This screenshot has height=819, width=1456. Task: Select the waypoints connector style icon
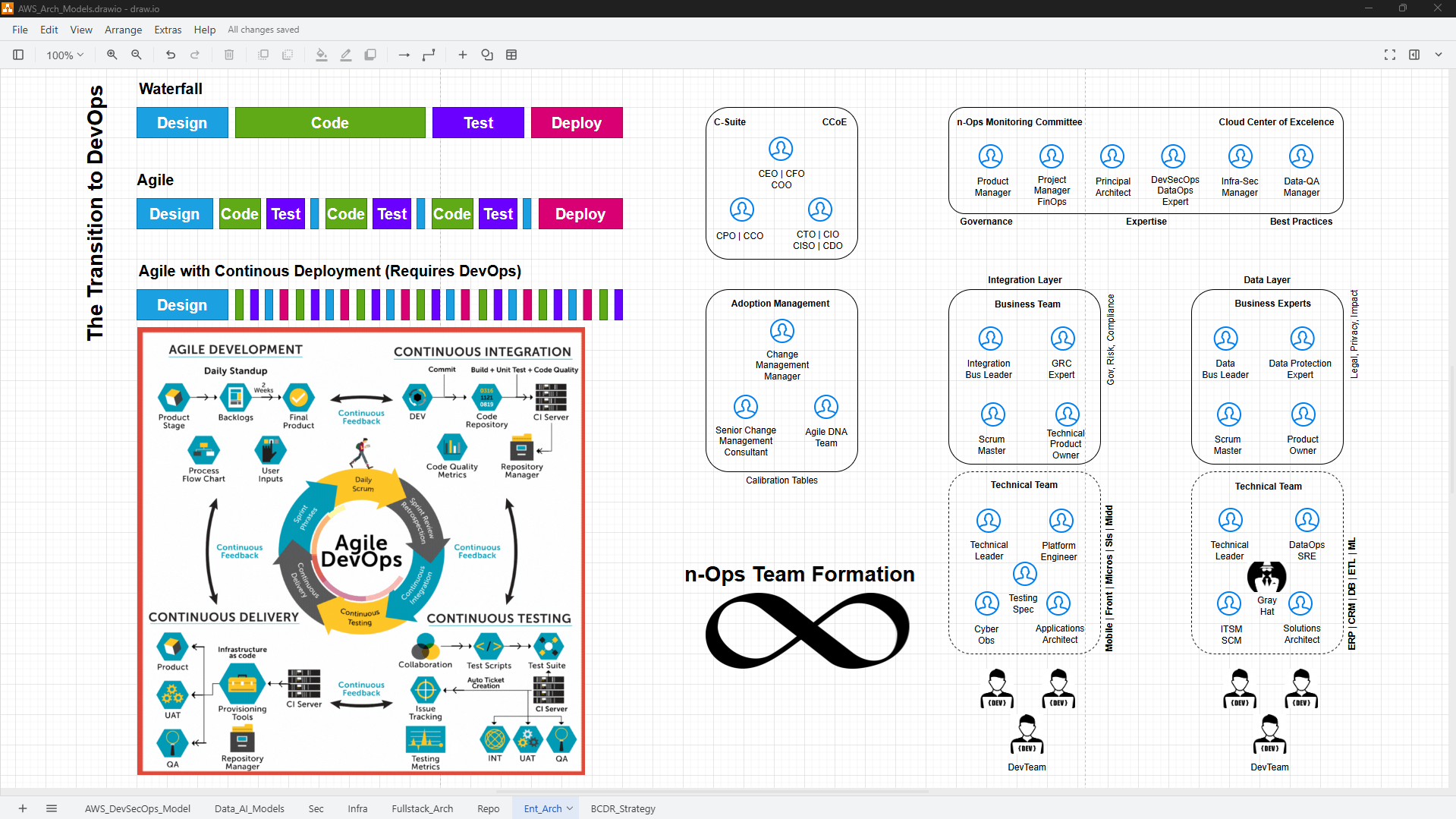[429, 55]
